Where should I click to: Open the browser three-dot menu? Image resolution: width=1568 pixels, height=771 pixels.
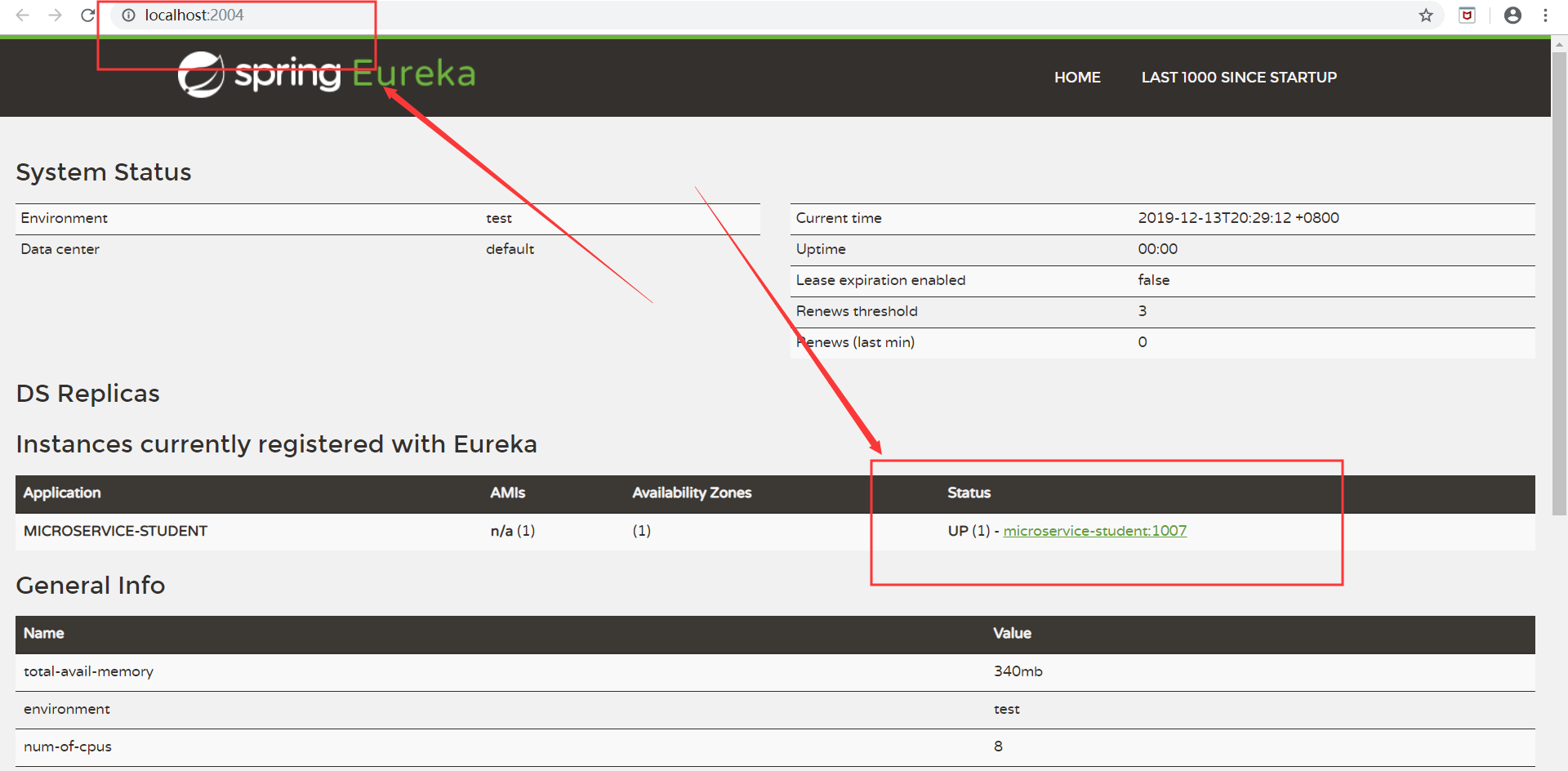(1545, 15)
